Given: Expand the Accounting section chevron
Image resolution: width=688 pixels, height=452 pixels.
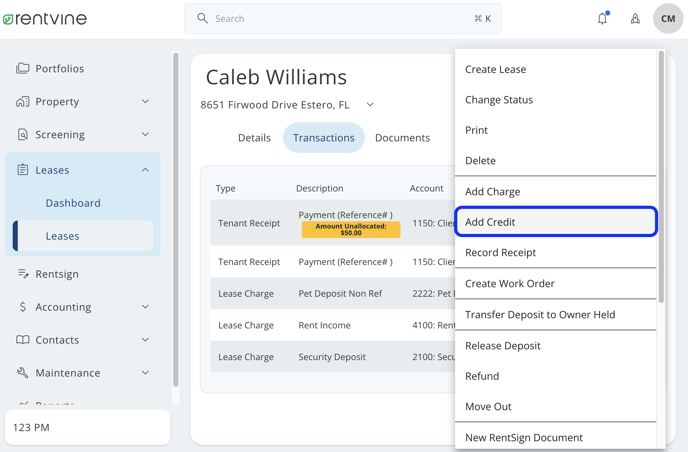Looking at the screenshot, I should click(x=145, y=307).
